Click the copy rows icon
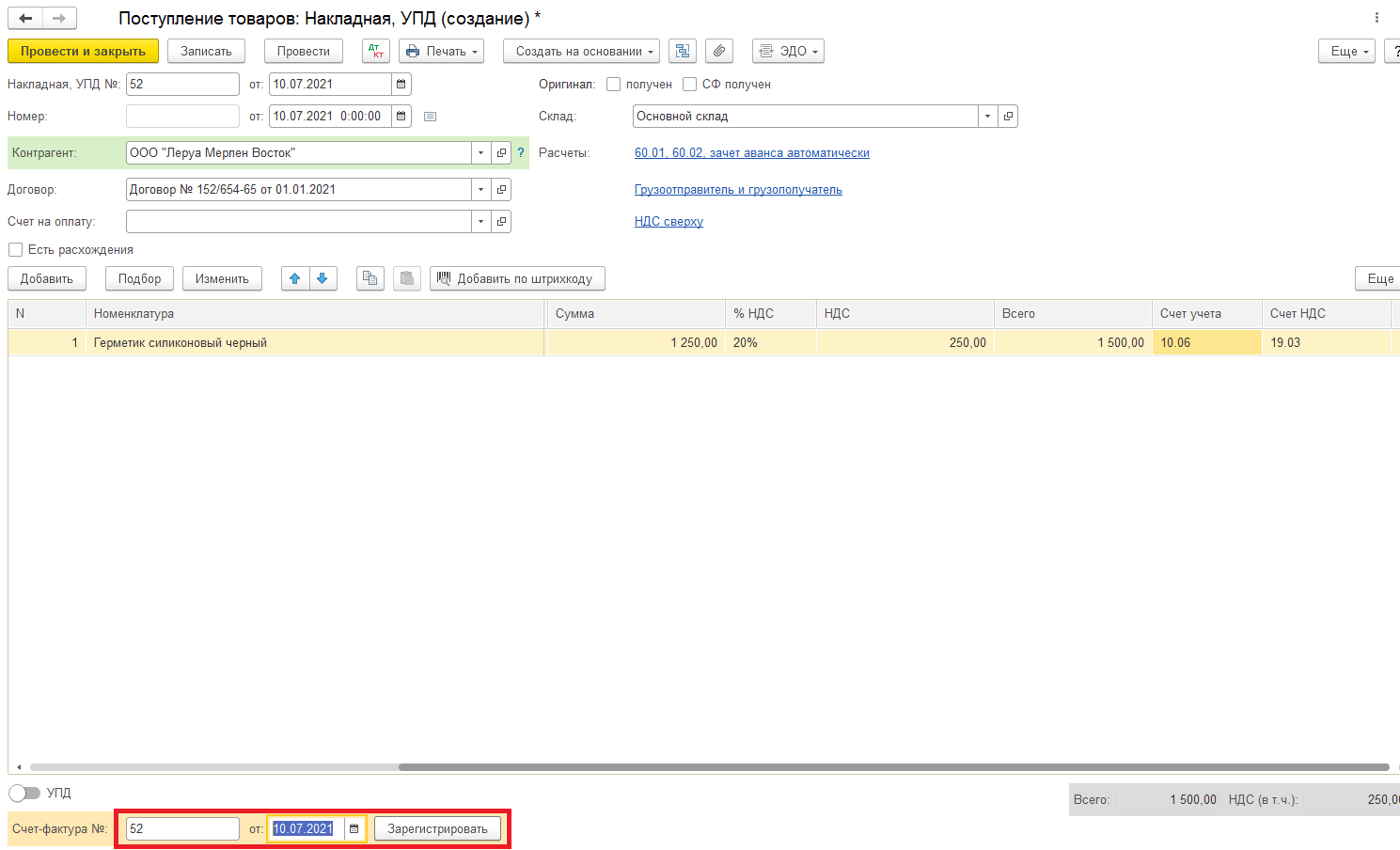This screenshot has height=850, width=1400. coord(370,278)
